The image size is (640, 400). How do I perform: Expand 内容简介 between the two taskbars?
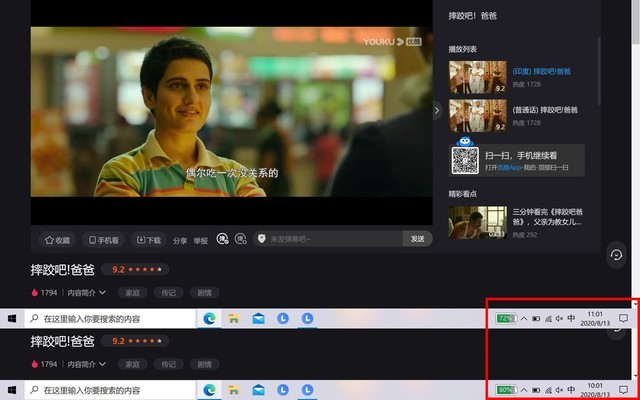(x=87, y=364)
